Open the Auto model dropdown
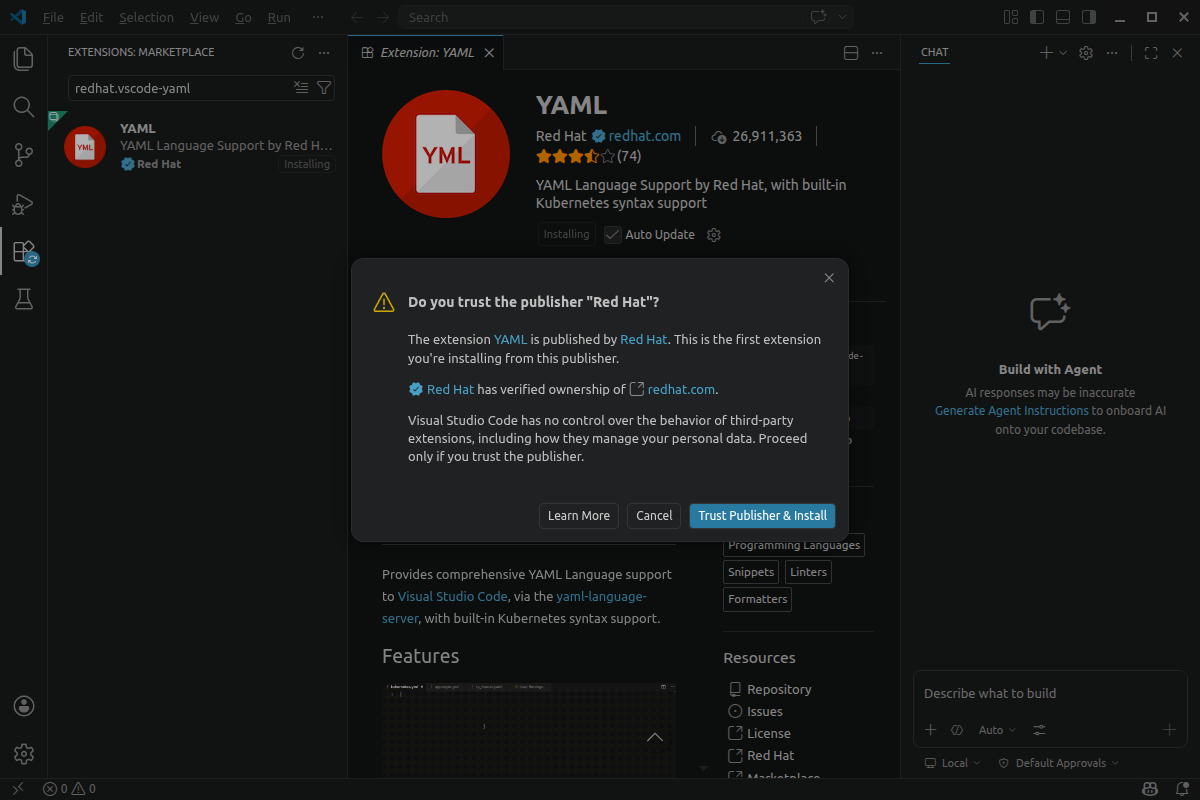 click(x=997, y=730)
